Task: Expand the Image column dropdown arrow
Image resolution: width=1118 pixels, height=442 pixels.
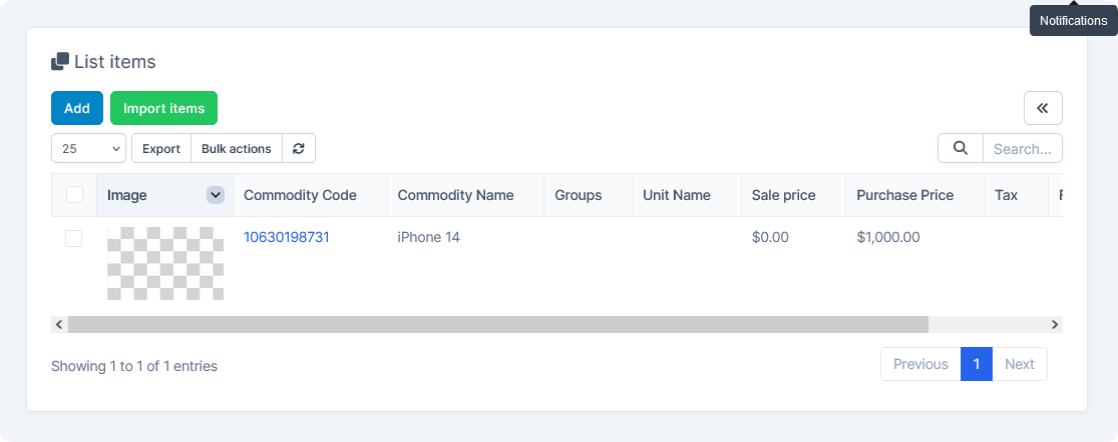Action: coord(215,195)
